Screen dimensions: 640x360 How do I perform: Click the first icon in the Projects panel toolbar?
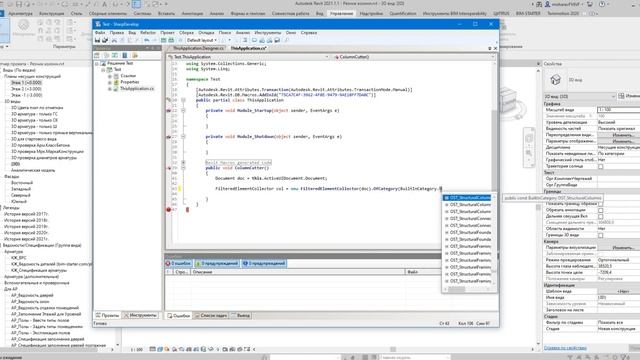click(97, 55)
